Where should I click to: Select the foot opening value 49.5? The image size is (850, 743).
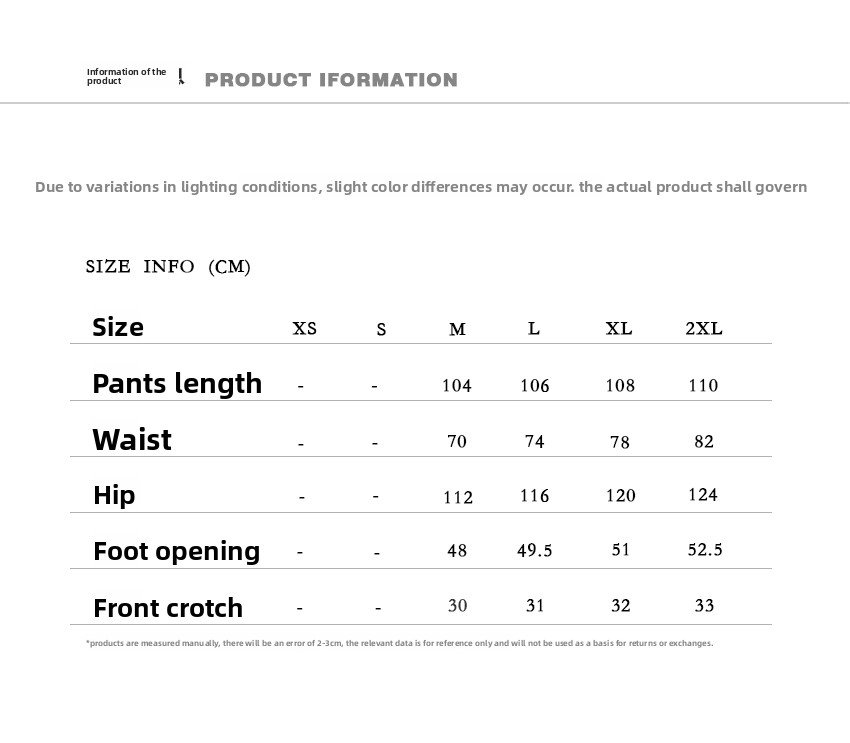click(x=535, y=550)
